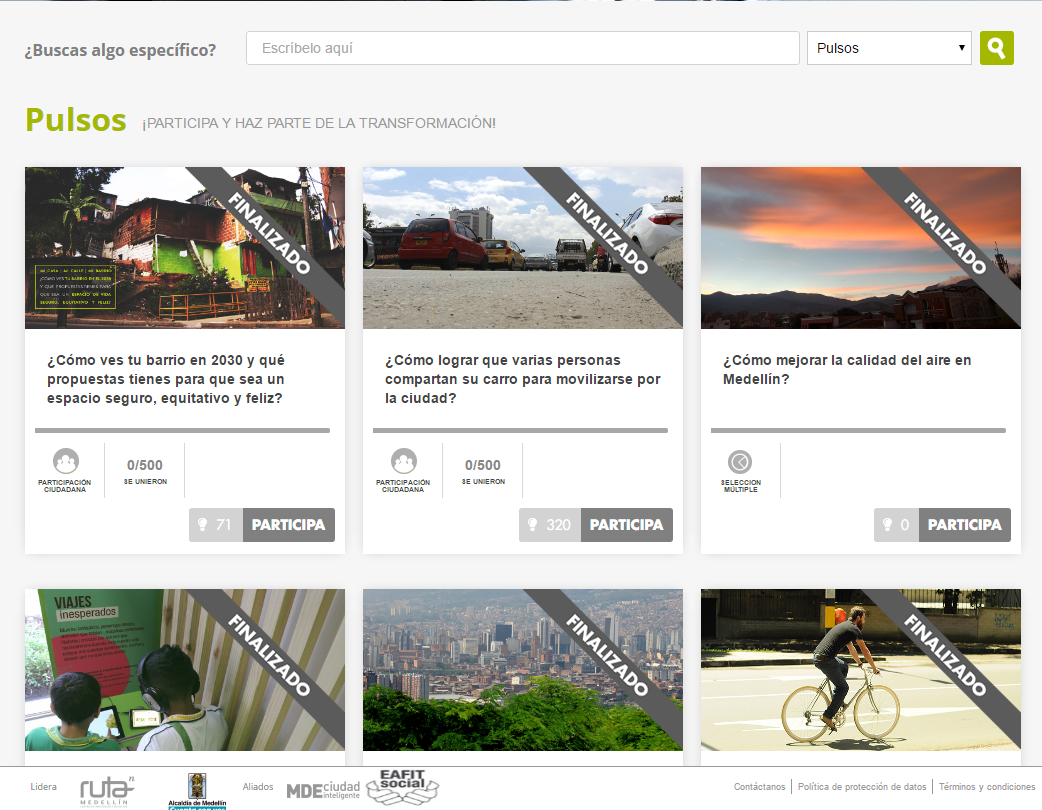Click the Escríbelo aquí search field
Viewport: 1042px width, 810px height.
tap(522, 48)
